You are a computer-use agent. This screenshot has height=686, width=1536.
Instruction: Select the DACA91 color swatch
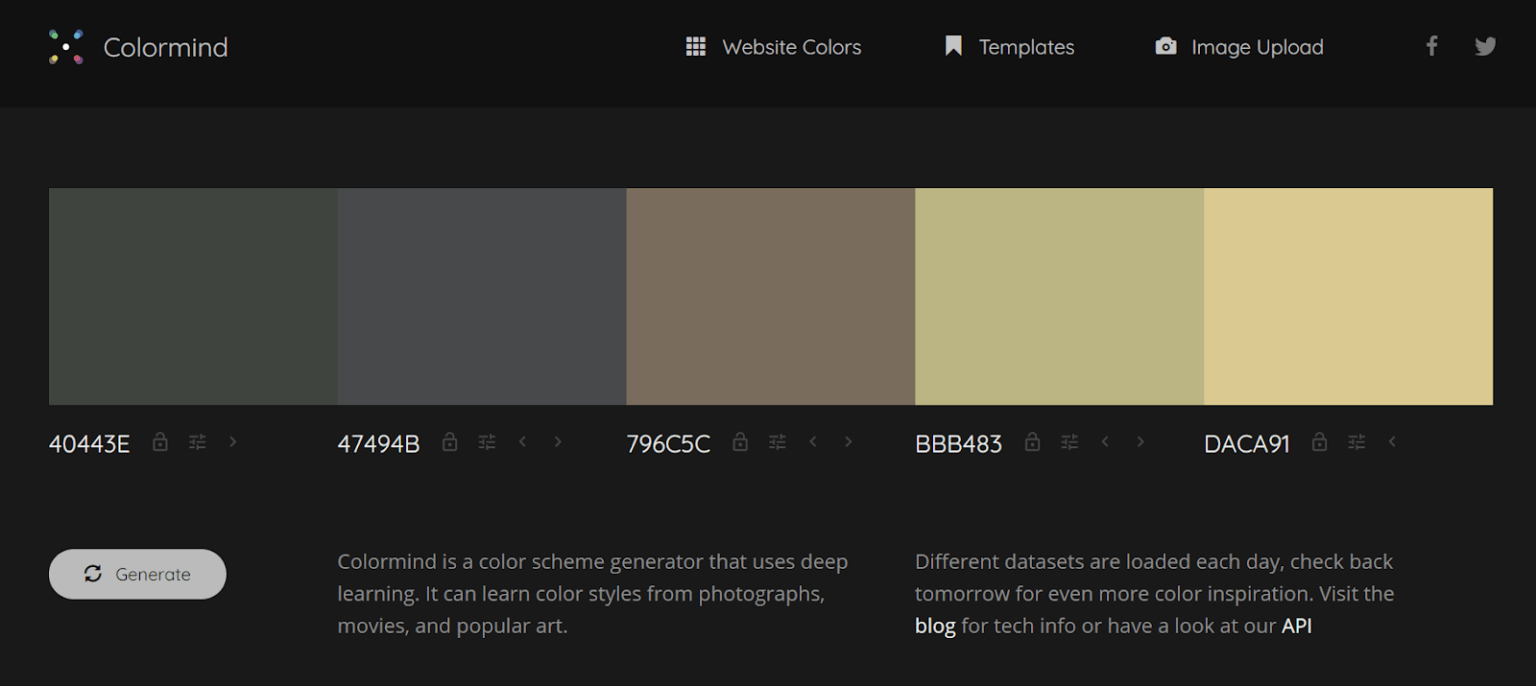(x=1348, y=296)
